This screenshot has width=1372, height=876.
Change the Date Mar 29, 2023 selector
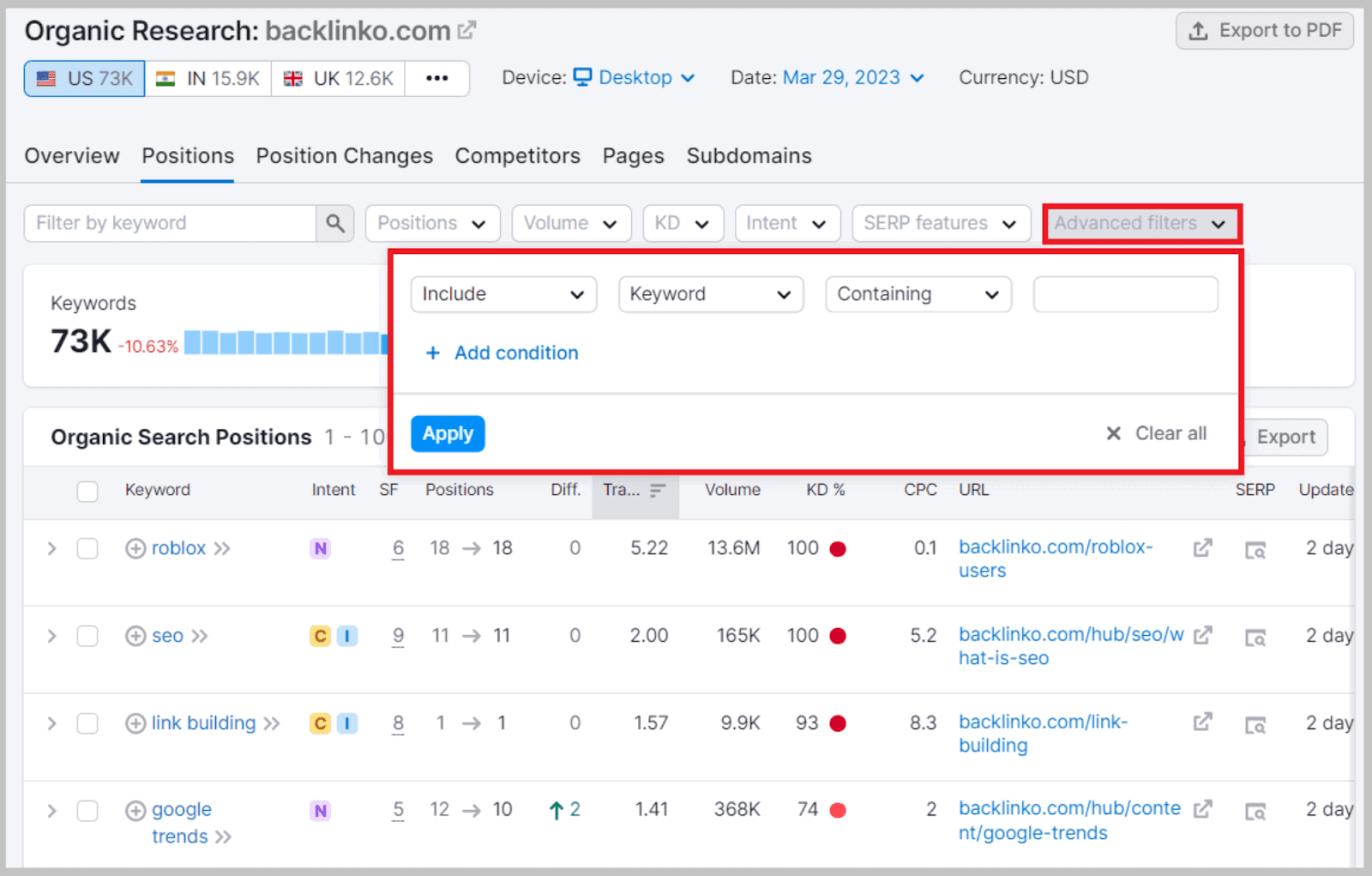tap(853, 78)
